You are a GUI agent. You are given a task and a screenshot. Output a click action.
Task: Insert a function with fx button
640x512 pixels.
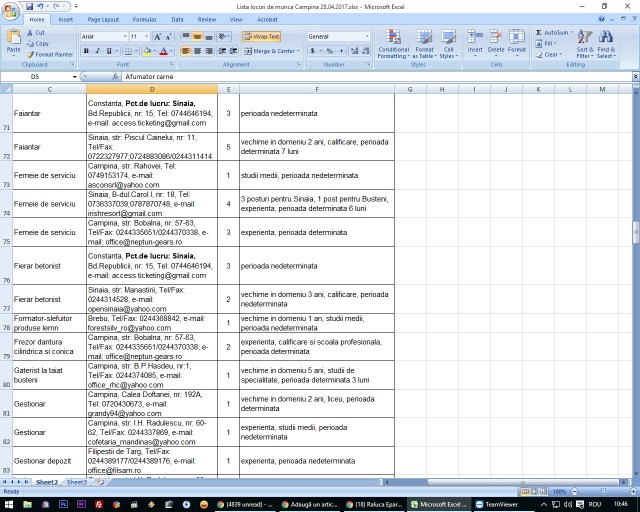click(116, 76)
